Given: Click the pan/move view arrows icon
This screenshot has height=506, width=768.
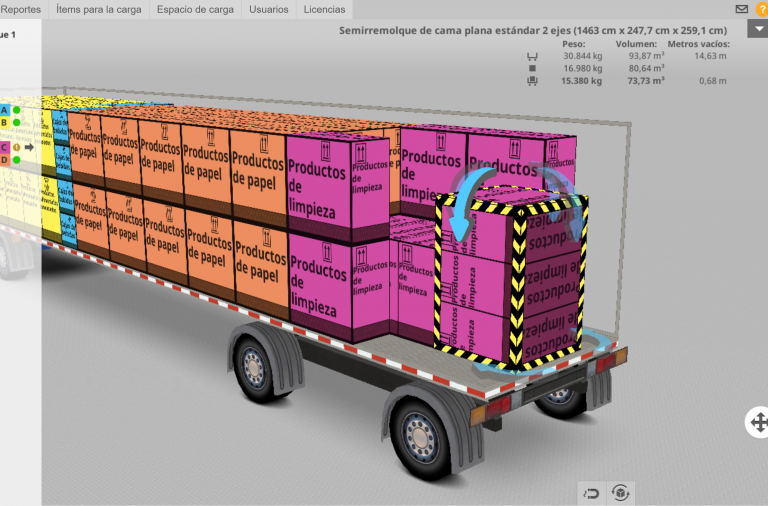Looking at the screenshot, I should click(758, 422).
